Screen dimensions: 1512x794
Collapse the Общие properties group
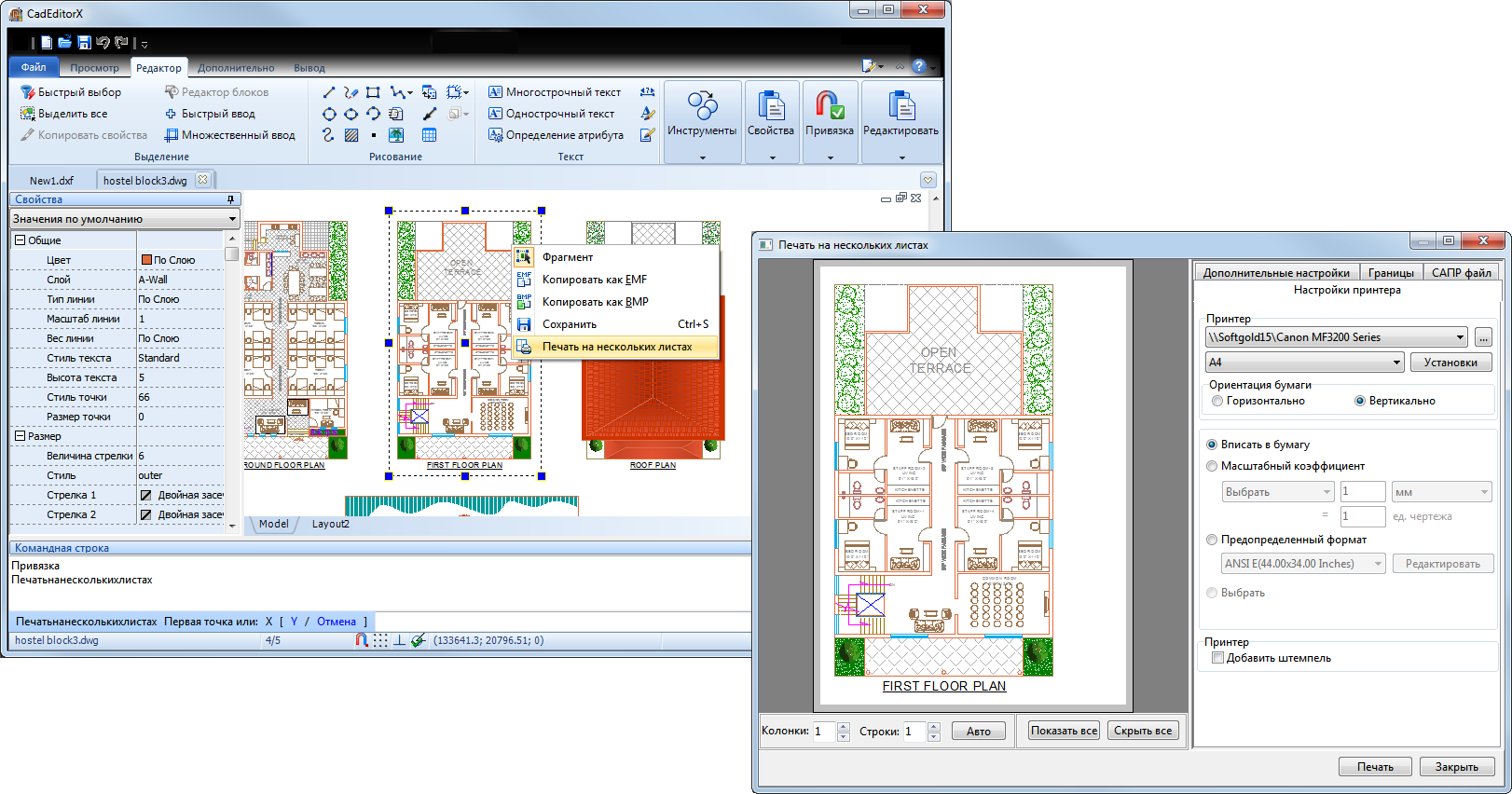[20, 240]
